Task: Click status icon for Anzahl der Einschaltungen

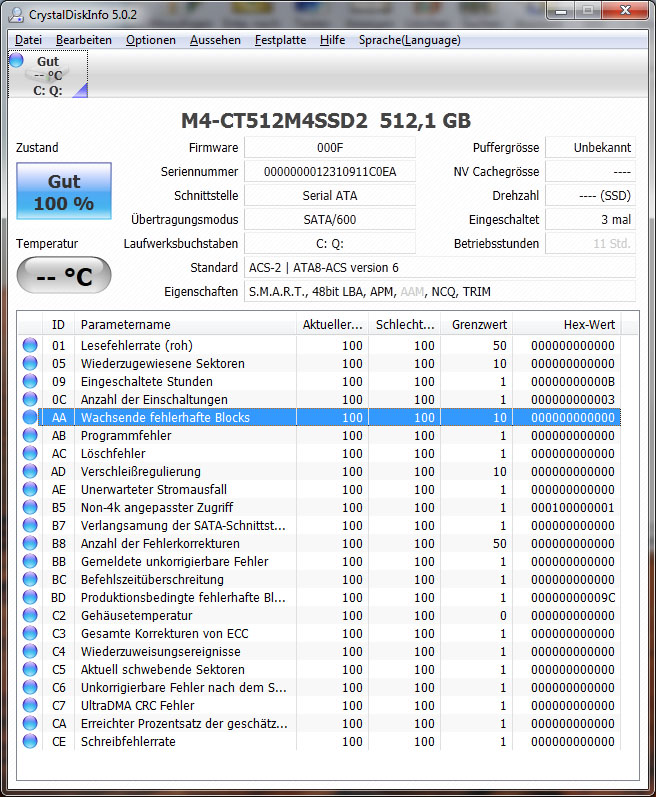Action: (x=30, y=400)
